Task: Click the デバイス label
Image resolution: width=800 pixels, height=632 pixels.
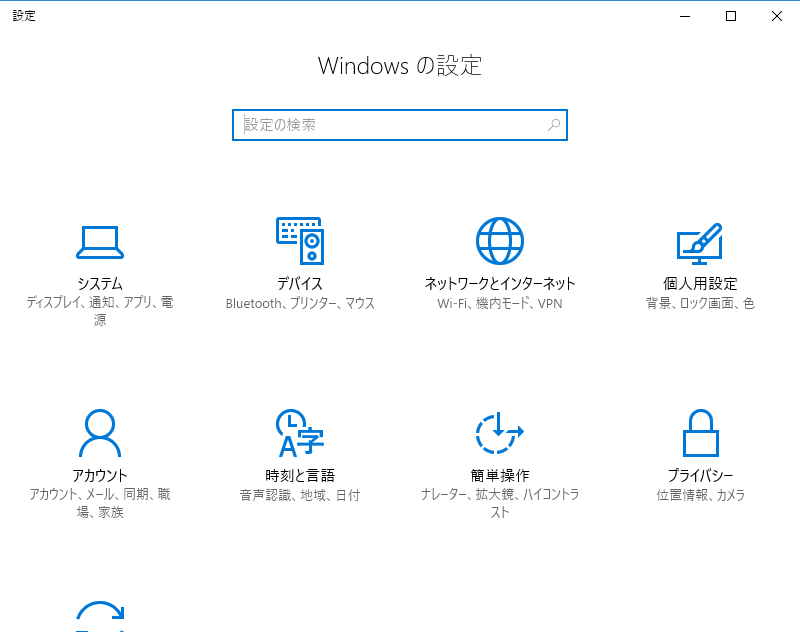Action: [x=300, y=284]
